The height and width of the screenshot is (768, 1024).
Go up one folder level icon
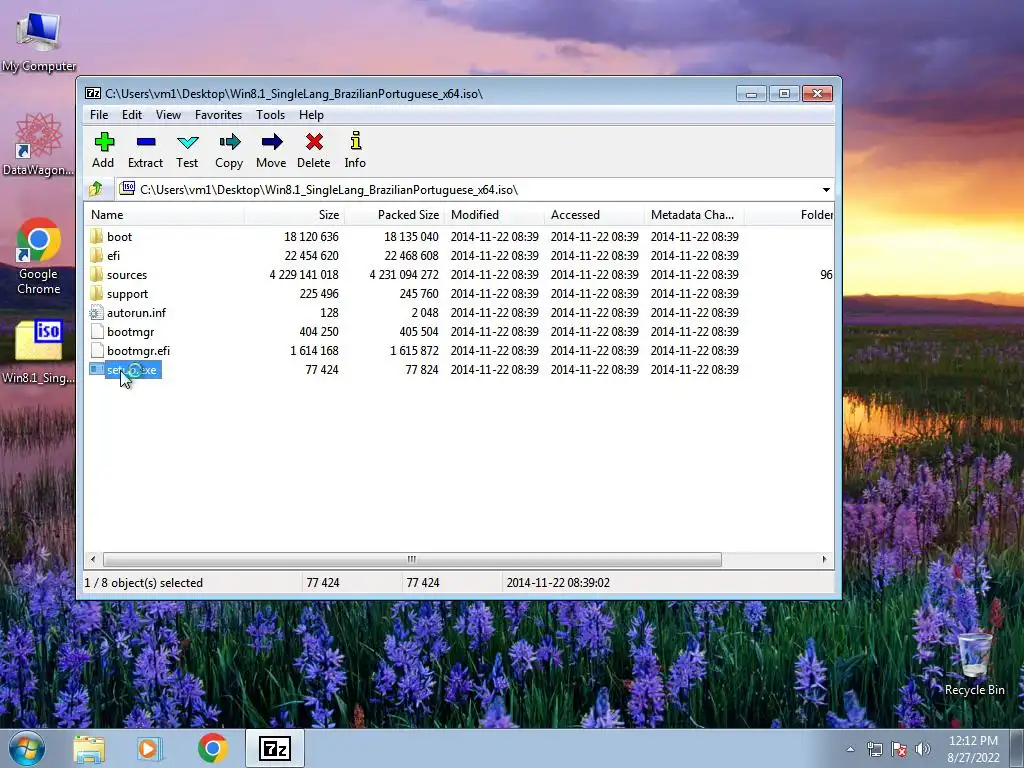(x=96, y=189)
